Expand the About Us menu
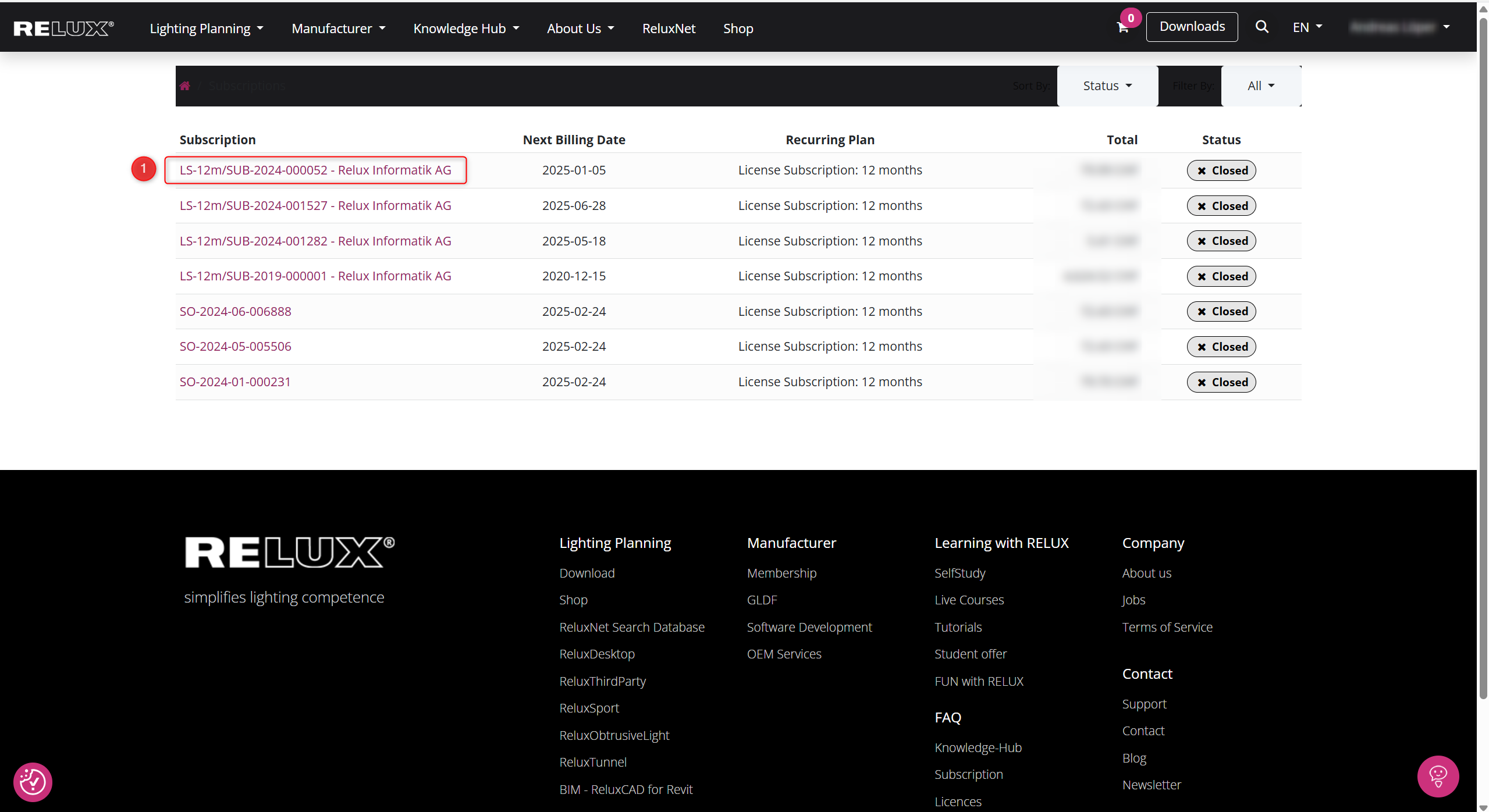 (580, 29)
